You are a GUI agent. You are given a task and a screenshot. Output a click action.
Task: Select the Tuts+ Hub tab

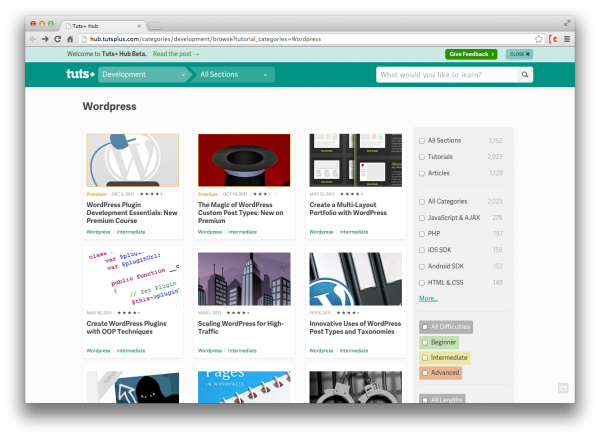[x=103, y=26]
